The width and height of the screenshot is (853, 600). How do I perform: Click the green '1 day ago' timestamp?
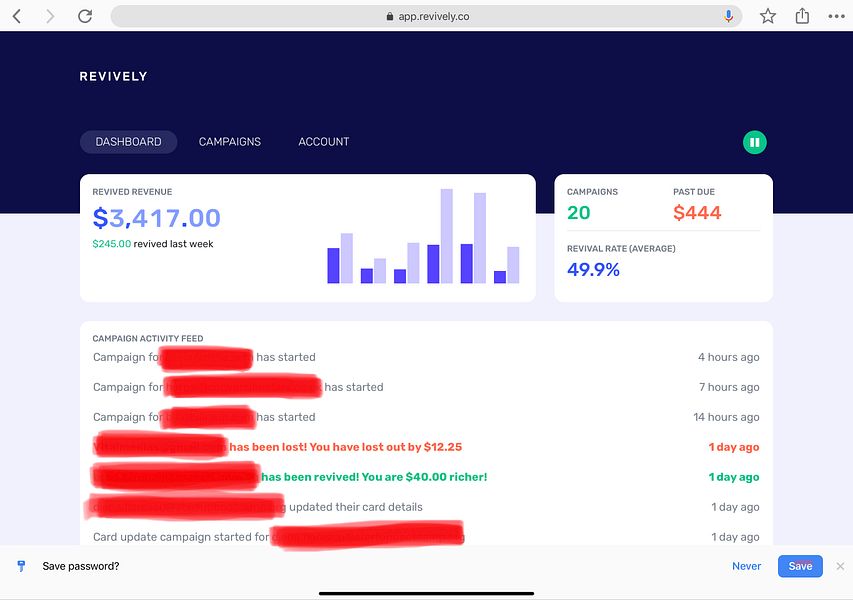734,477
